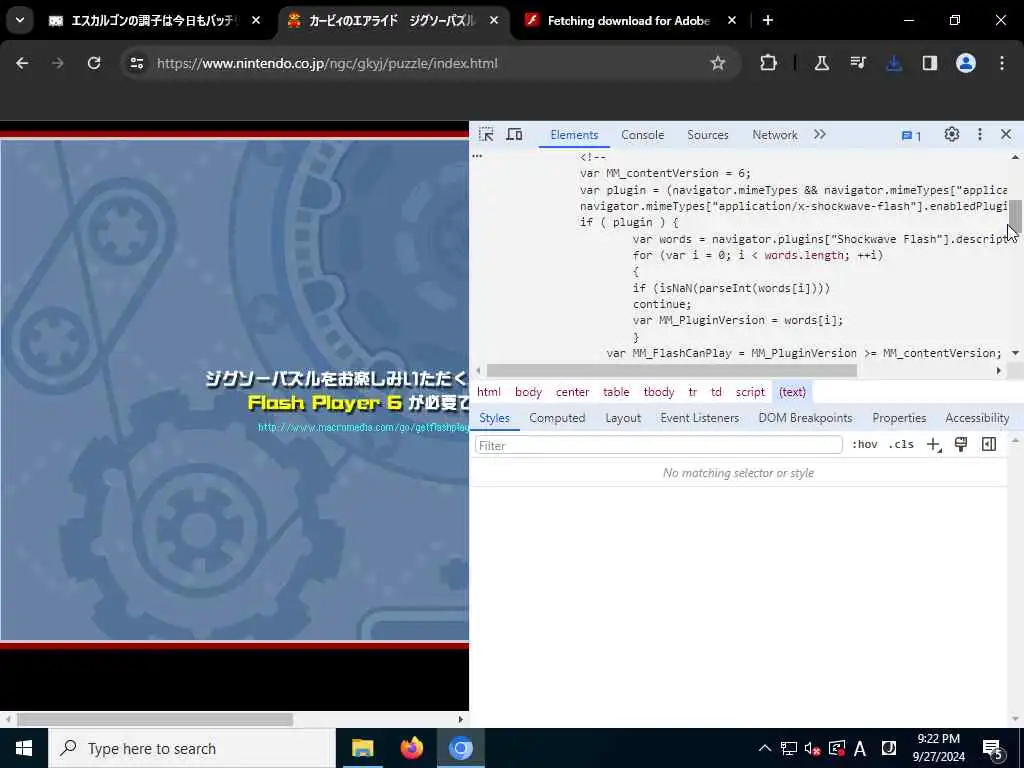This screenshot has width=1024, height=768.
Task: Open the issues counter badge
Action: 911,136
